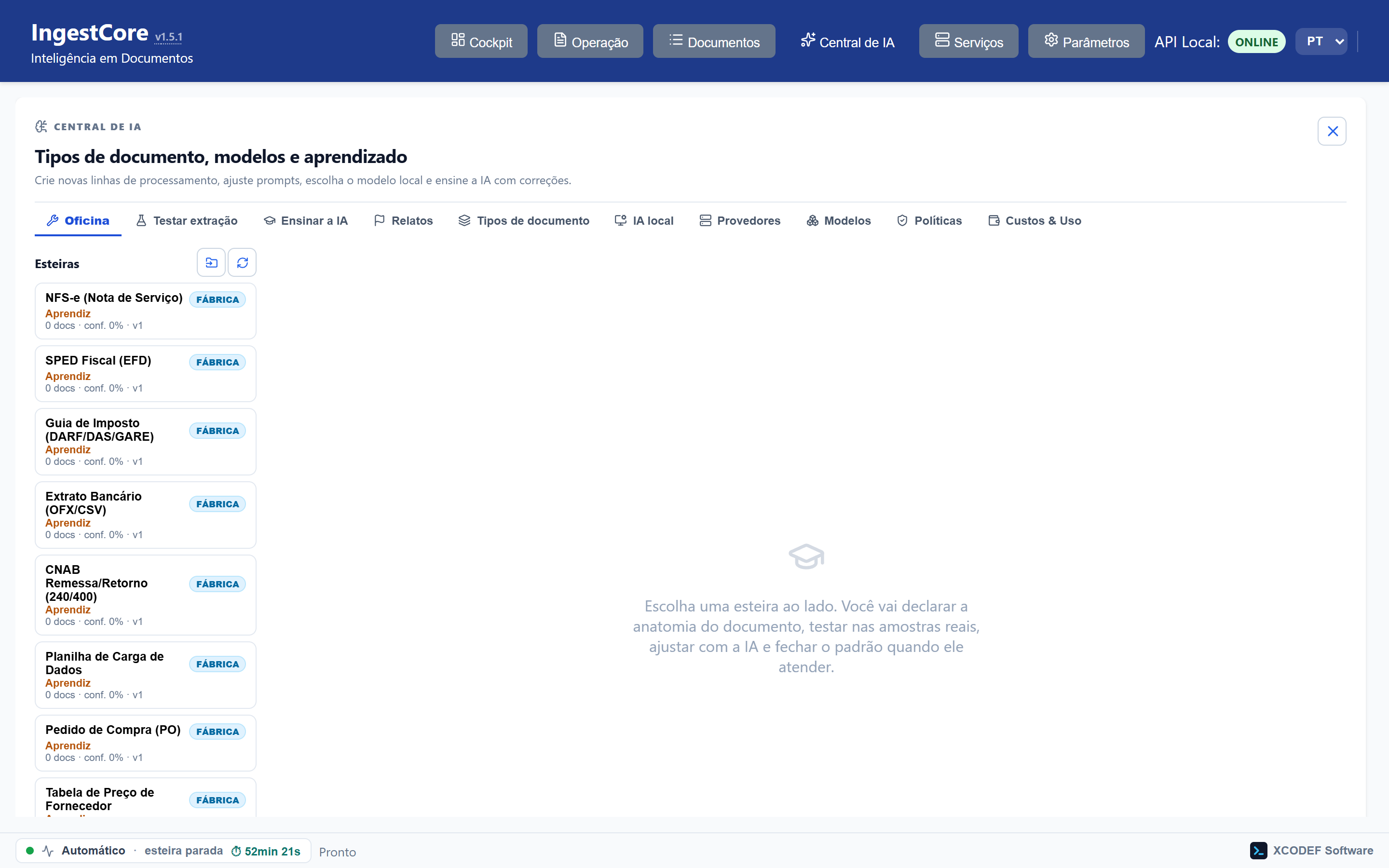Click the brain icon beside CENTRAL DE IA heading
Image resolution: width=1389 pixels, height=868 pixels.
point(41,126)
